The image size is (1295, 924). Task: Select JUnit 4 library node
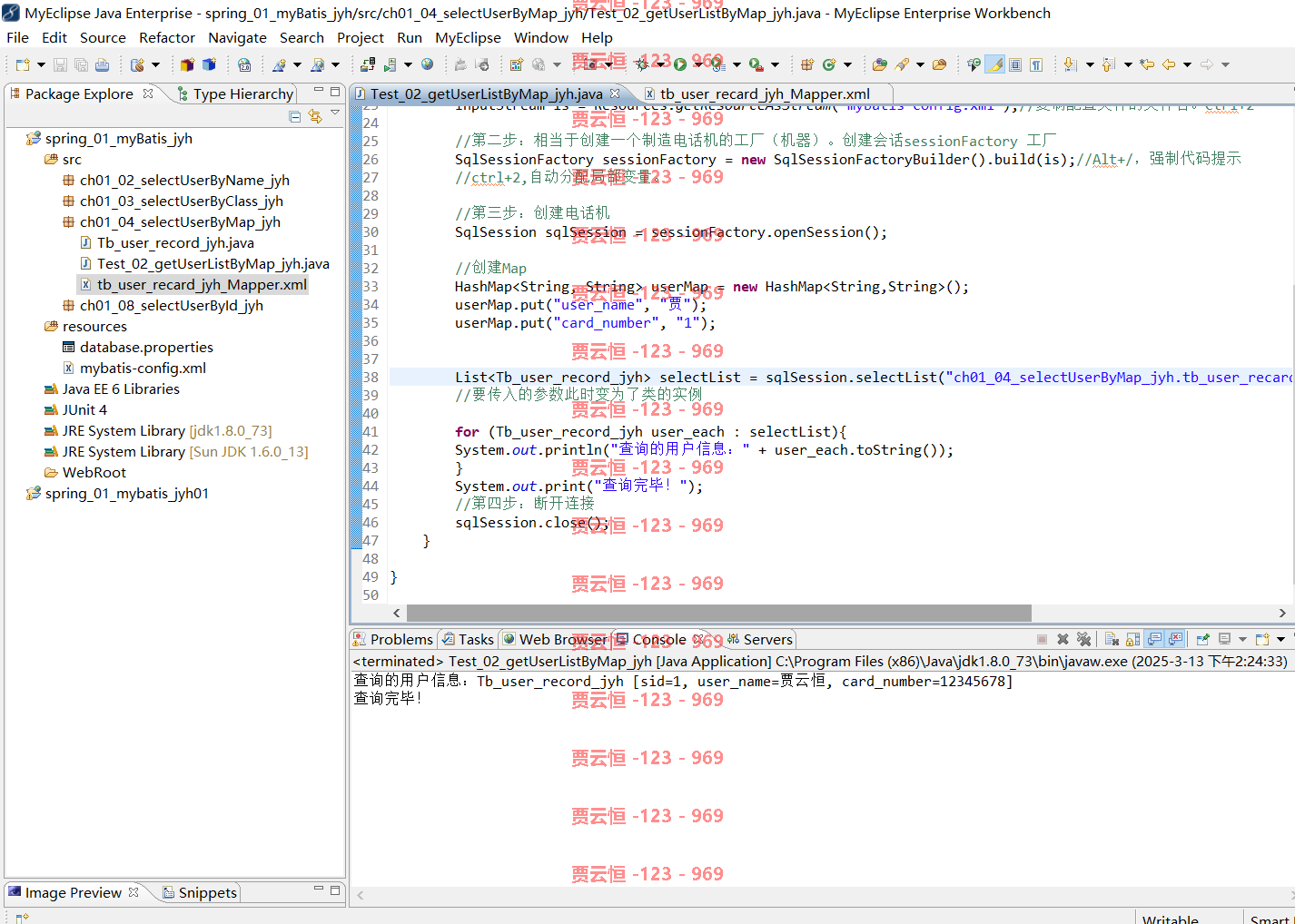(x=84, y=409)
